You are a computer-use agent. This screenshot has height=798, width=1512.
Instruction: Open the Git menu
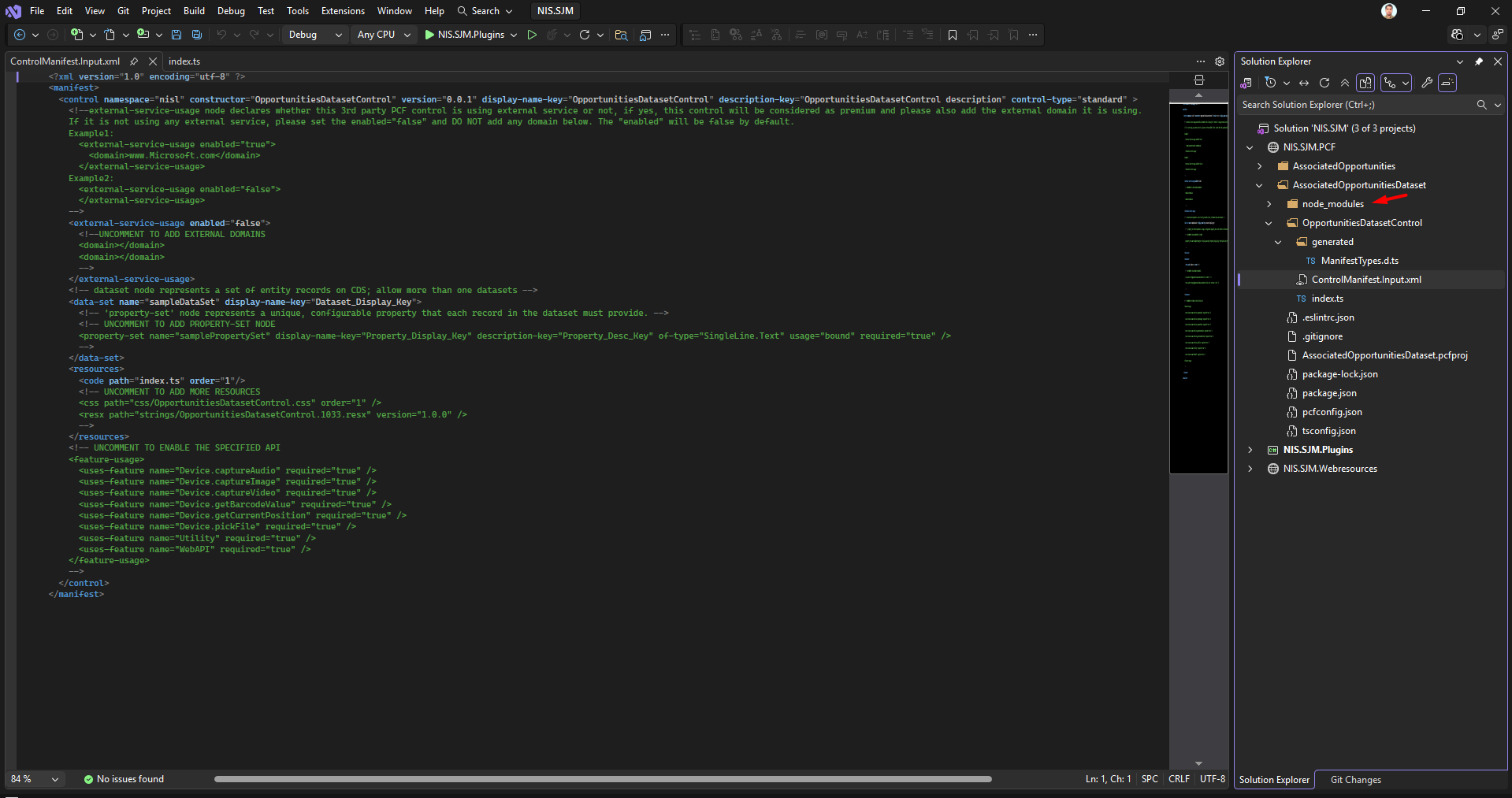pos(123,11)
